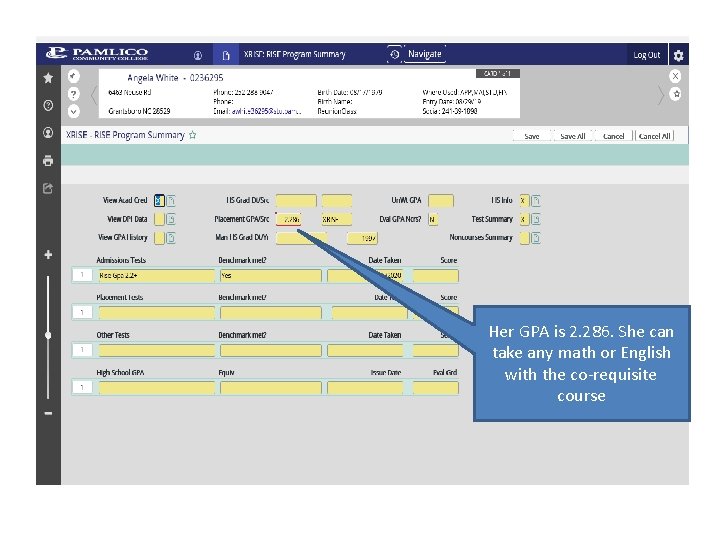This screenshot has height=540, width=720.
Task: Click the Admissions Tests Score field
Action: click(x=435, y=276)
